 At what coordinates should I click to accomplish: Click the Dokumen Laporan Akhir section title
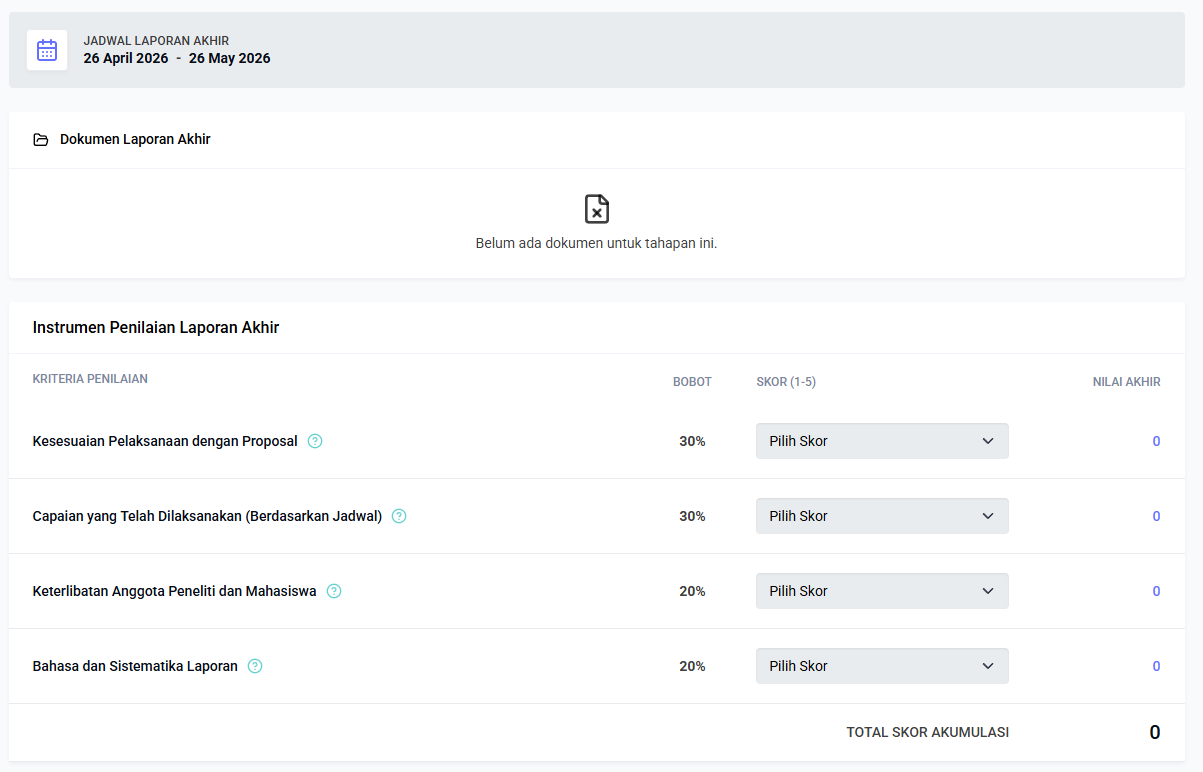135,139
